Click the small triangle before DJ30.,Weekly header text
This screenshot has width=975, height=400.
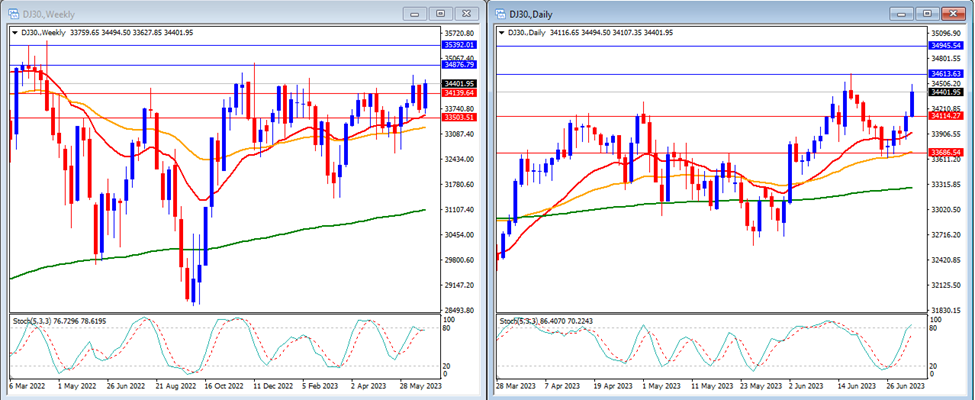(15, 32)
